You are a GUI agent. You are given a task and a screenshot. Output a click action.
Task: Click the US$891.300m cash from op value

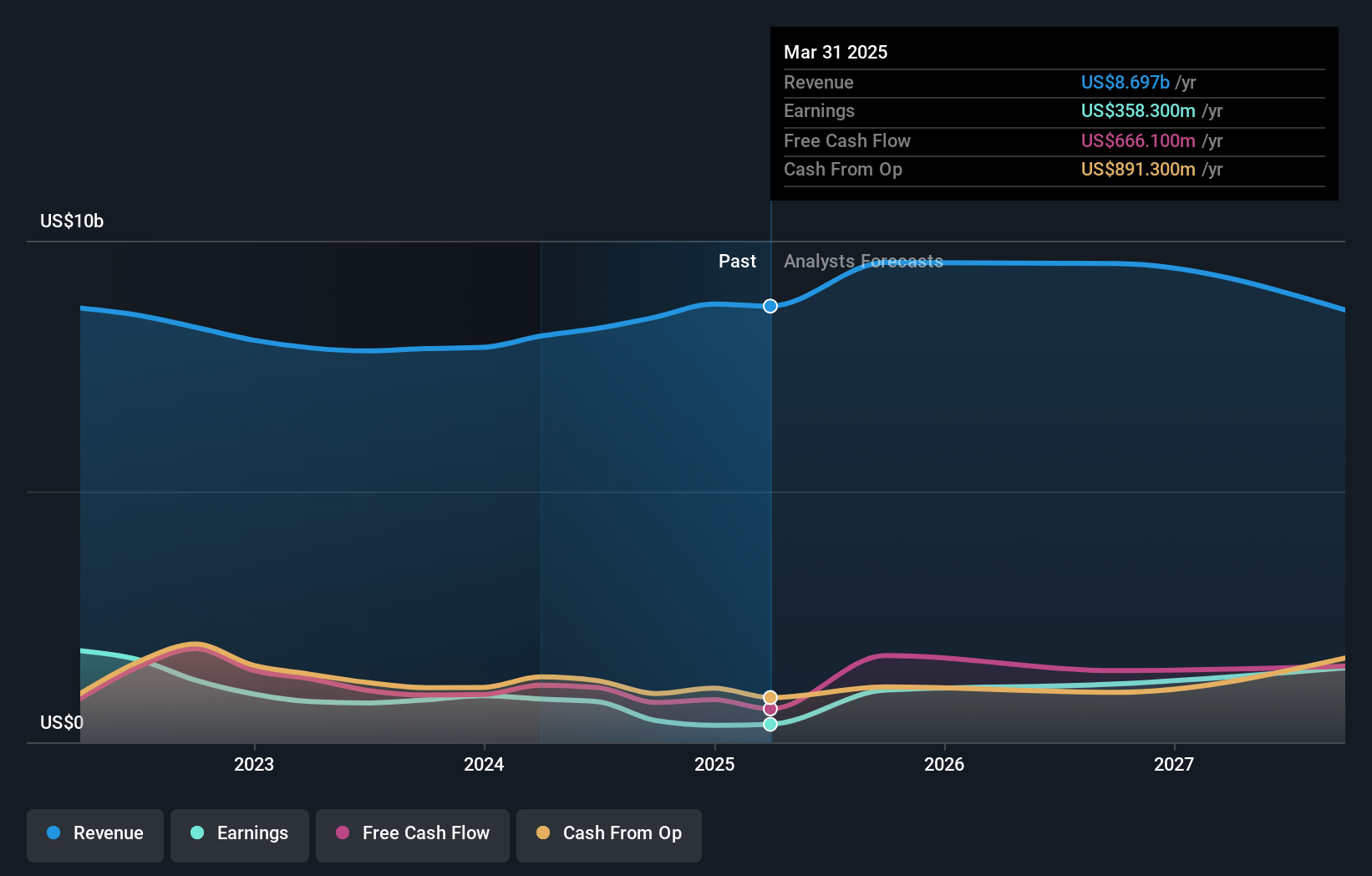click(1138, 169)
